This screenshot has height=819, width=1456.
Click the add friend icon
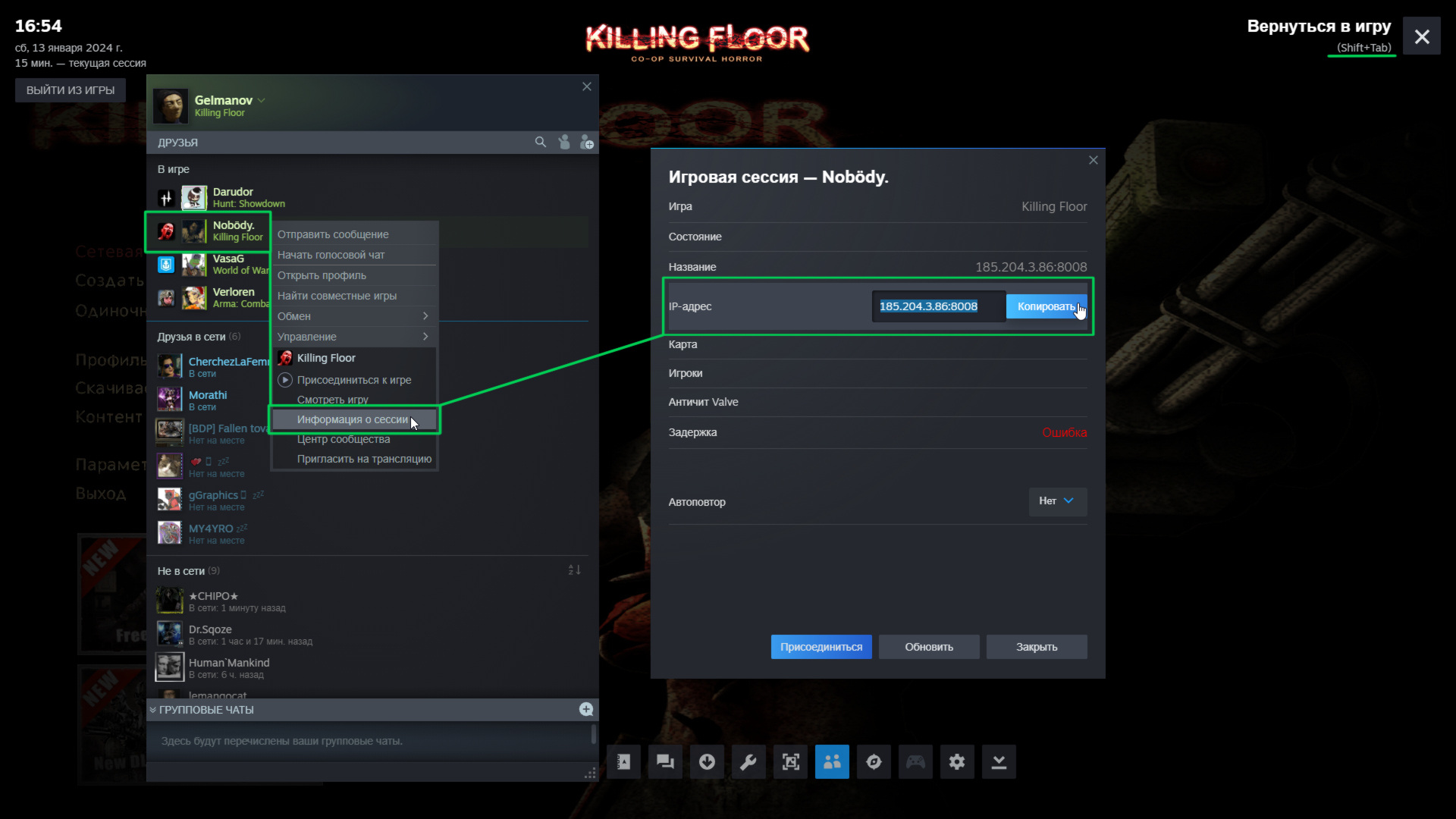point(586,142)
